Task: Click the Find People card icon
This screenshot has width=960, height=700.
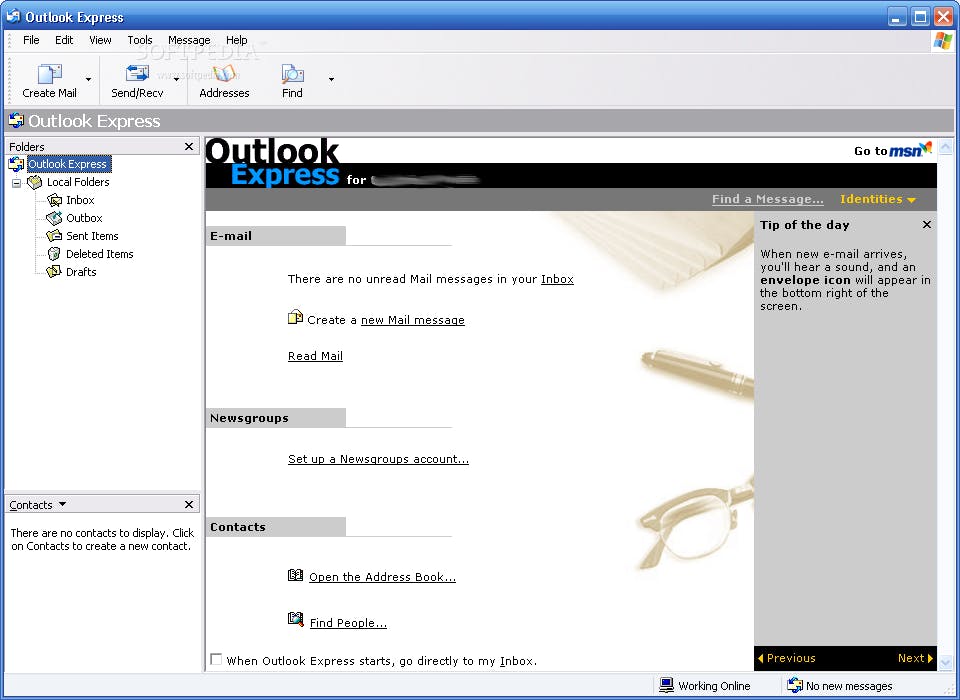Action: pyautogui.click(x=296, y=620)
